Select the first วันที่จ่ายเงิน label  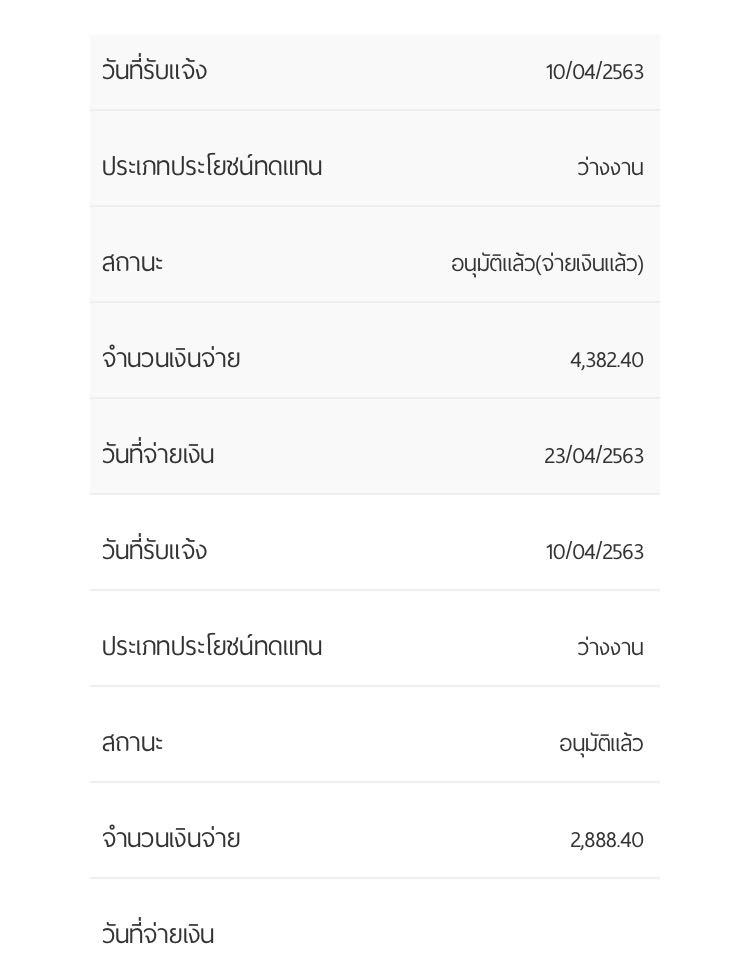[x=158, y=455]
